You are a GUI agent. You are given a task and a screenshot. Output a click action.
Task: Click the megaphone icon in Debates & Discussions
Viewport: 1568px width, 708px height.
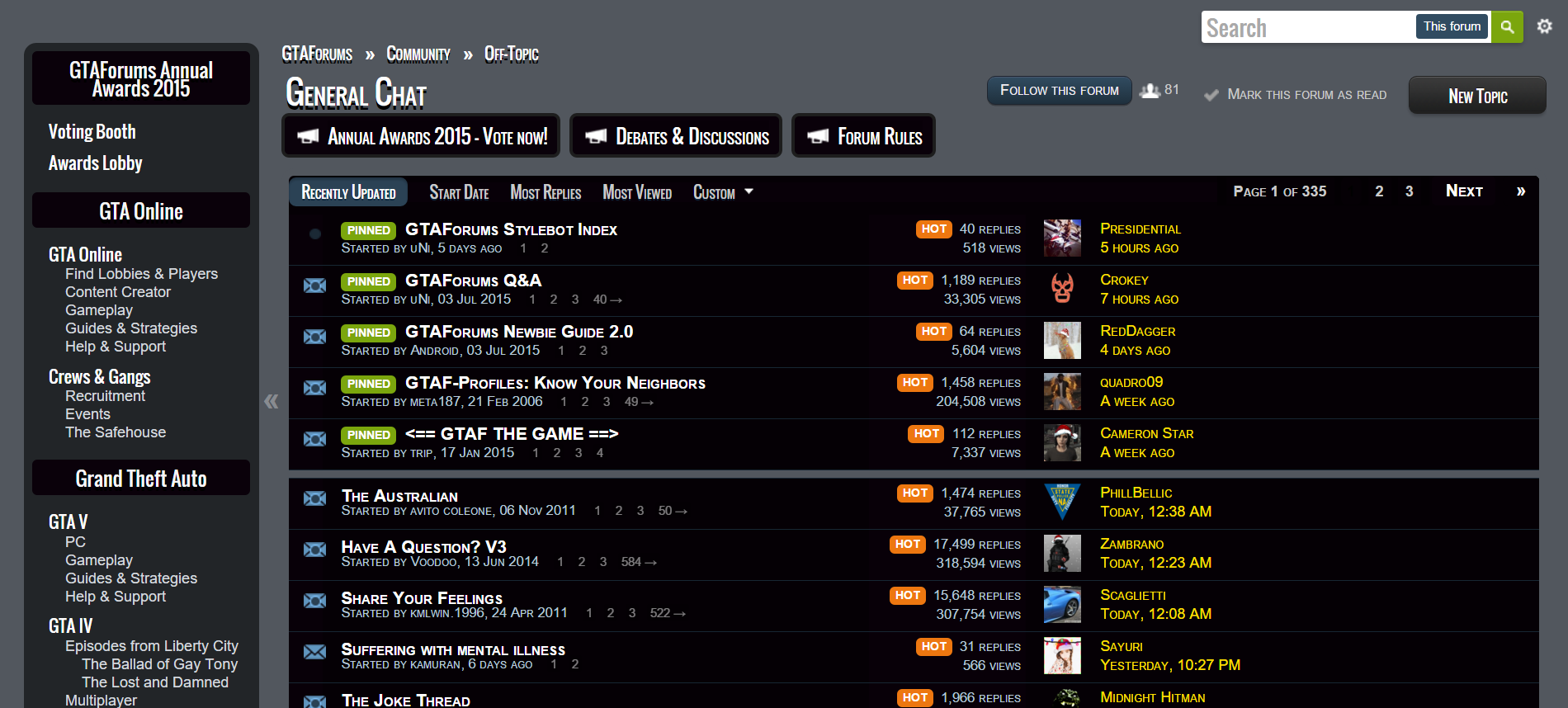click(x=596, y=136)
